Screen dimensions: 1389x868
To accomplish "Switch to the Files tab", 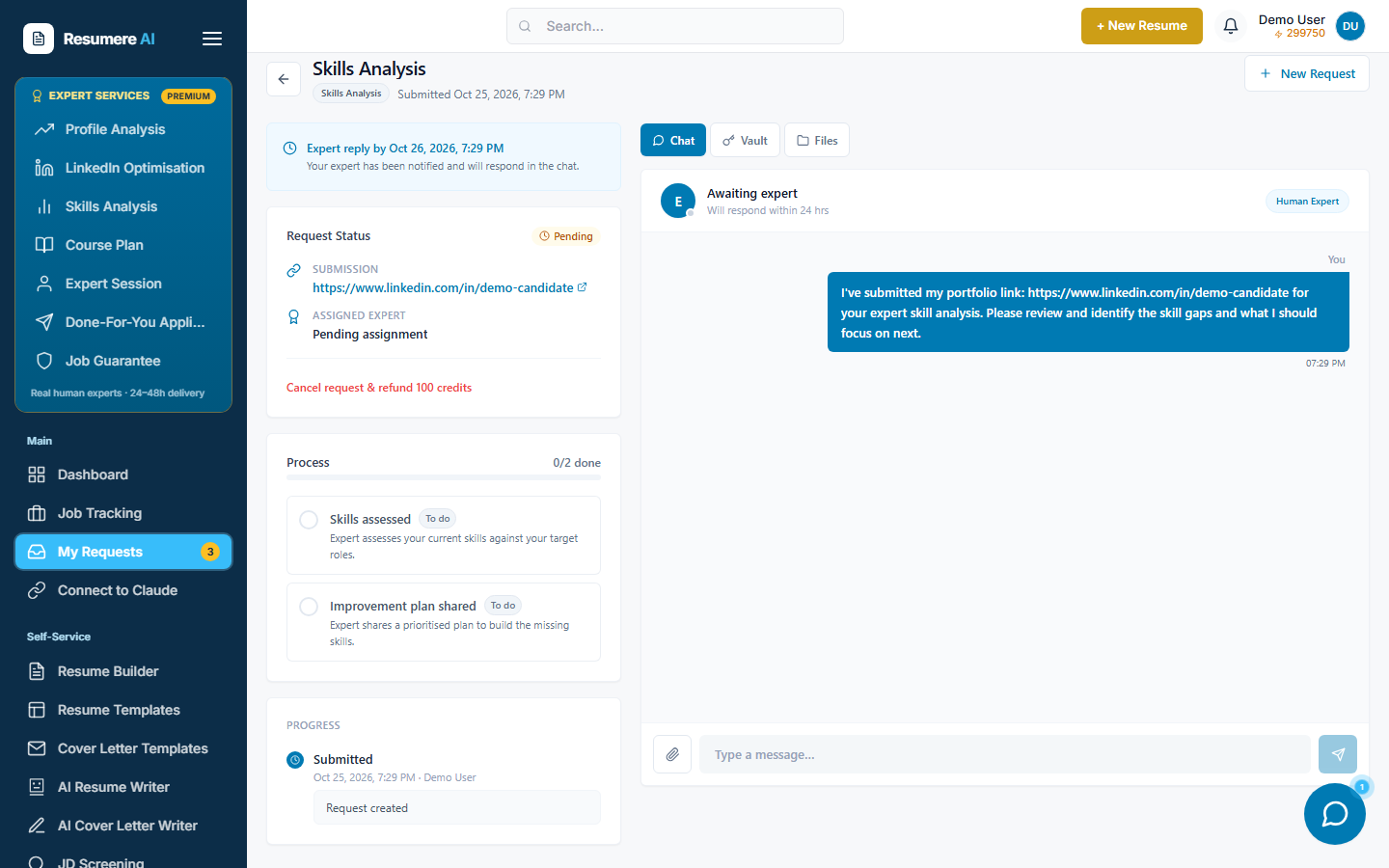I will 817,140.
